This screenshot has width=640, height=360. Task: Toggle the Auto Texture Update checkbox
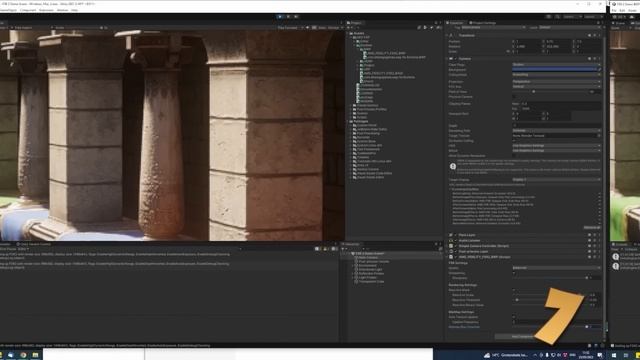pos(514,317)
